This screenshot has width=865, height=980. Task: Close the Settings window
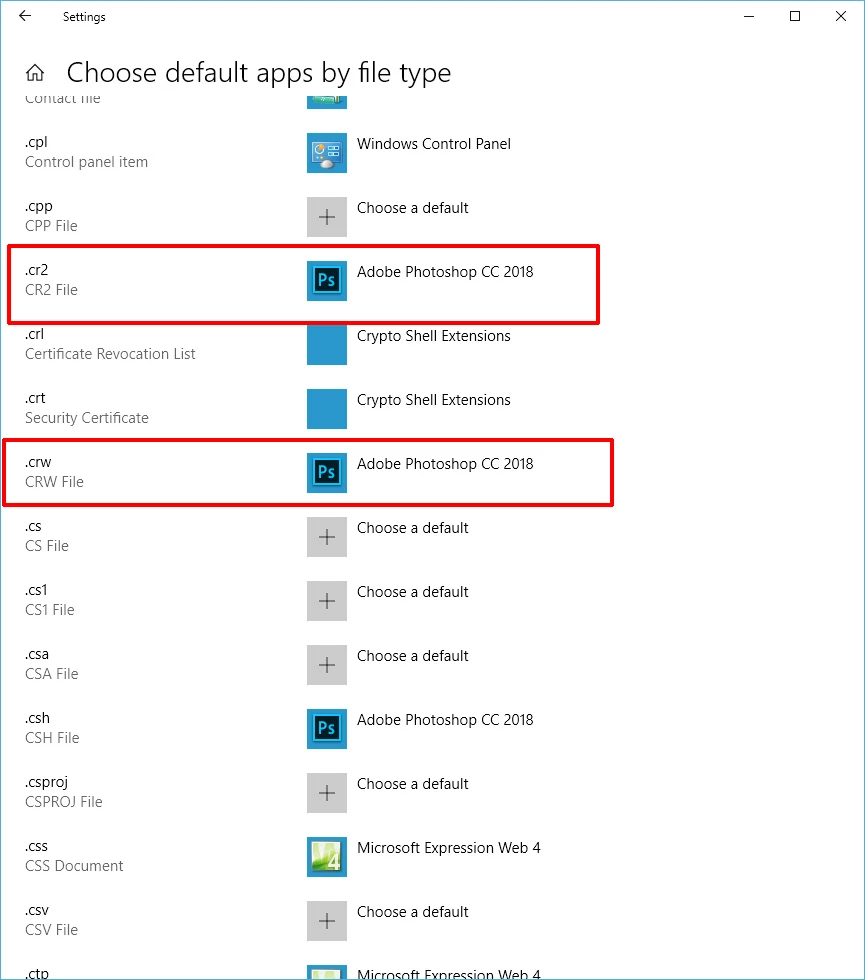coord(841,16)
